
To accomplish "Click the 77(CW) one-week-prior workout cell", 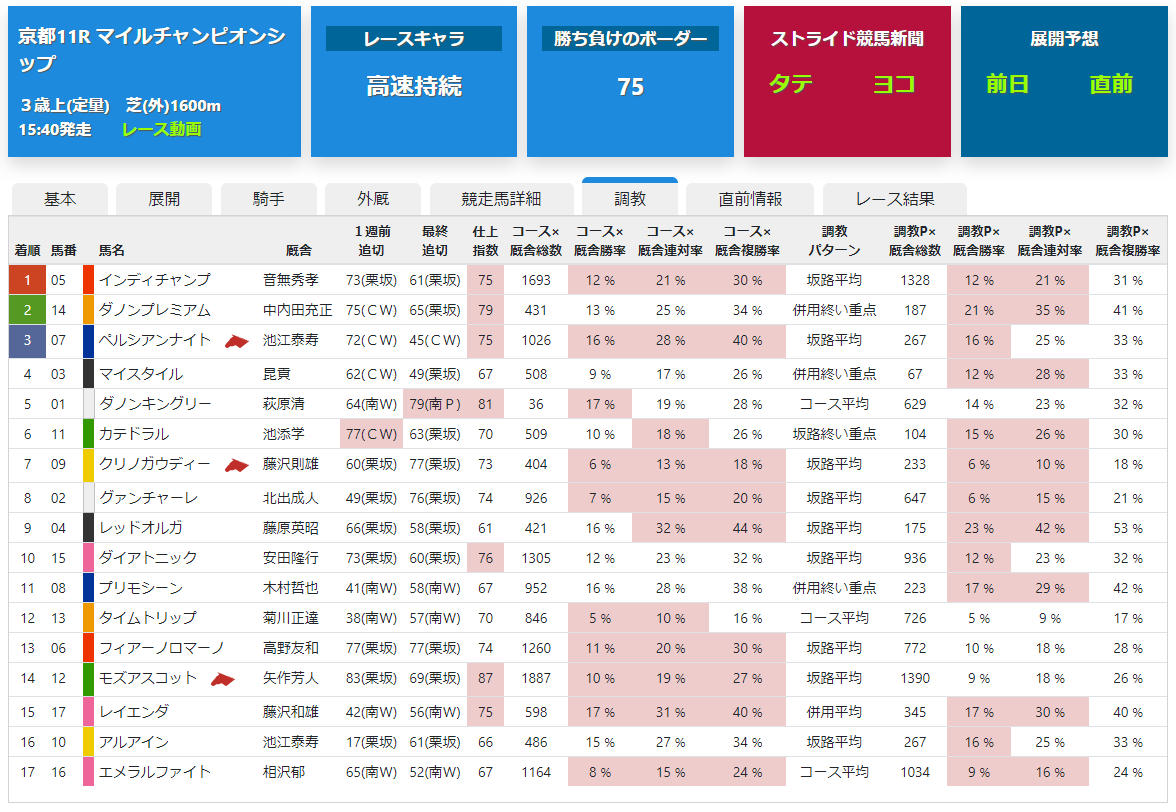I will (371, 433).
